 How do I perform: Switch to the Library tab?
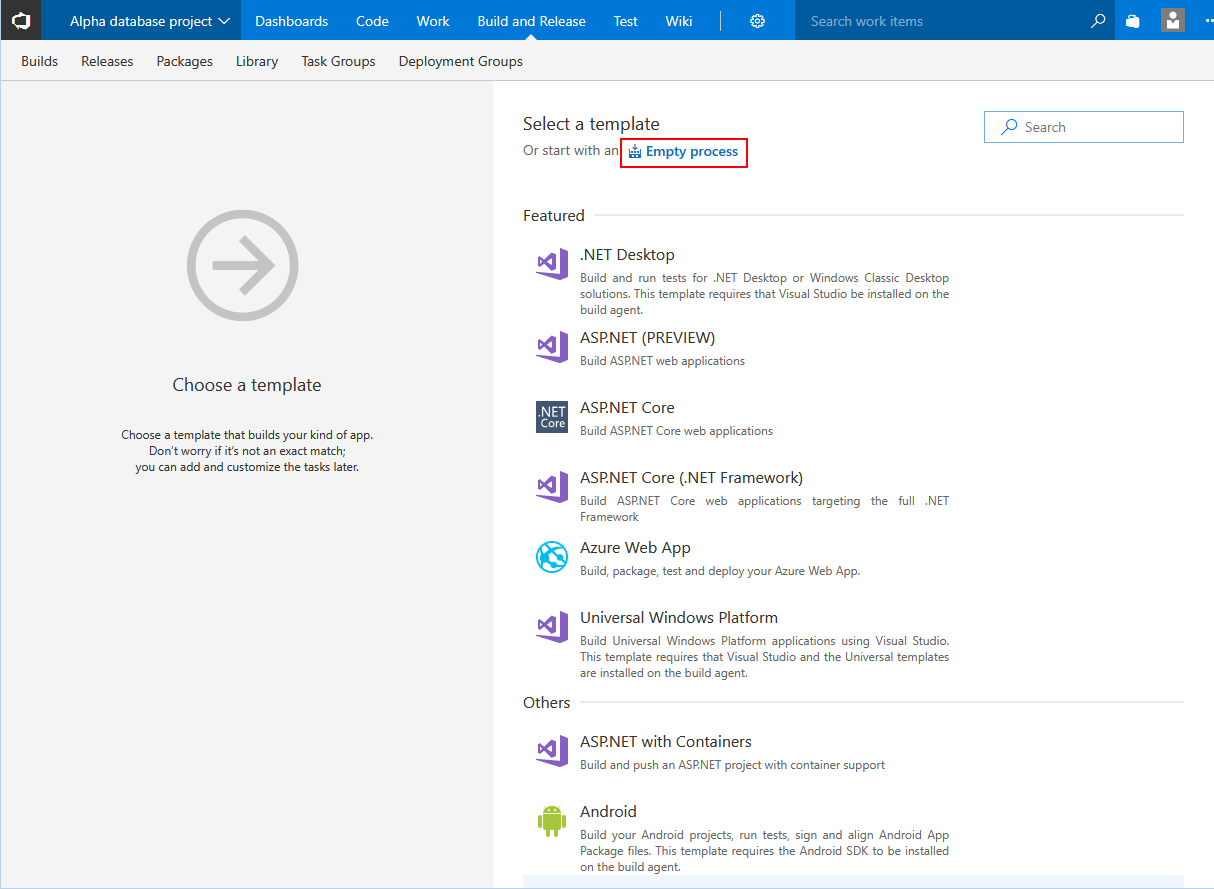point(257,61)
